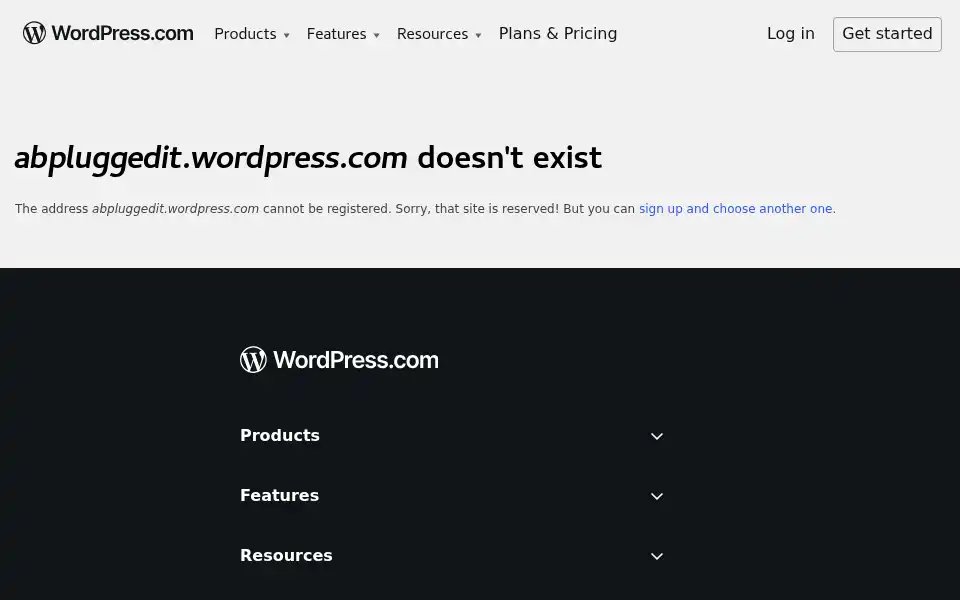The width and height of the screenshot is (960, 600).
Task: Click the footer Resources heading
Action: coord(286,555)
